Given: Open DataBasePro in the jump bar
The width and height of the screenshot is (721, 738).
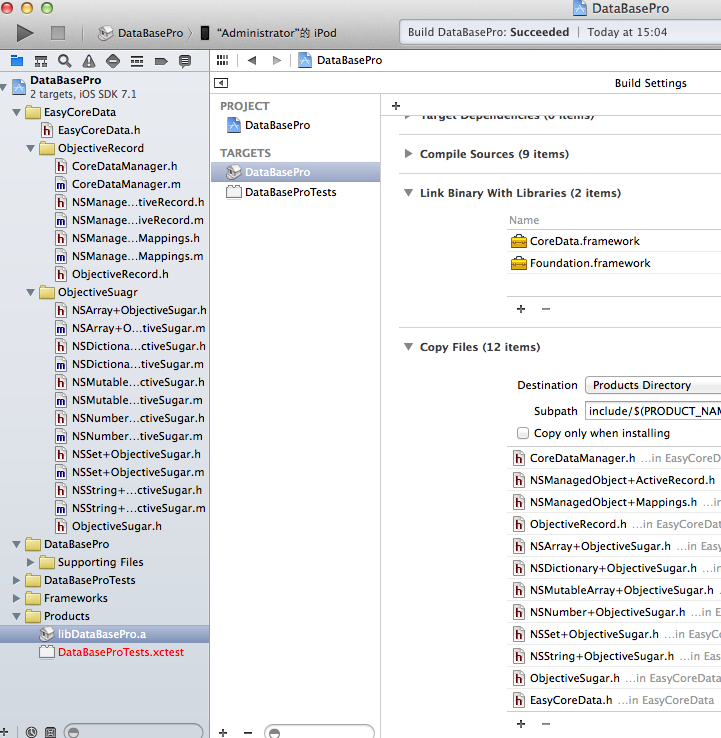Looking at the screenshot, I should (341, 60).
